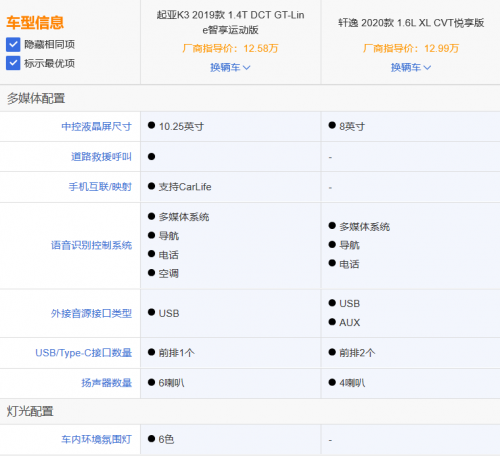
Task: Click the 外接音源接口类型 link
Action: [x=91, y=313]
